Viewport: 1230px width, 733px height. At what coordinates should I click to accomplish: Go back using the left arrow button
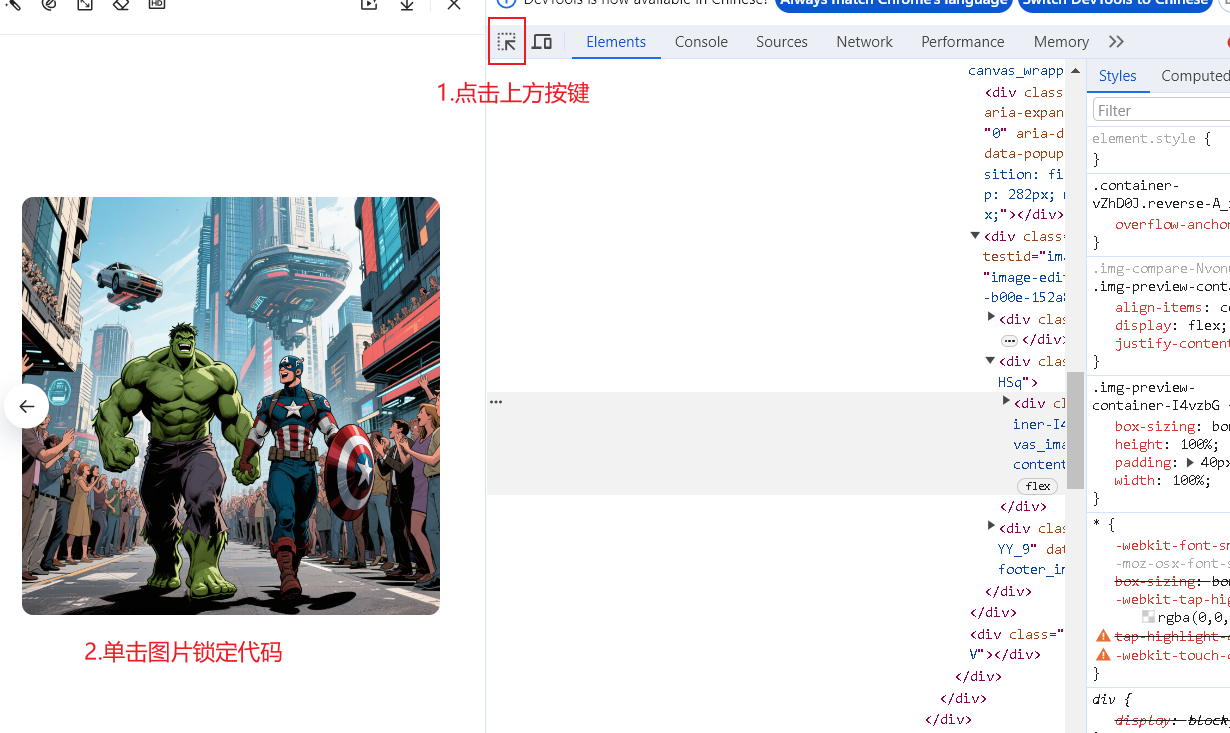27,406
